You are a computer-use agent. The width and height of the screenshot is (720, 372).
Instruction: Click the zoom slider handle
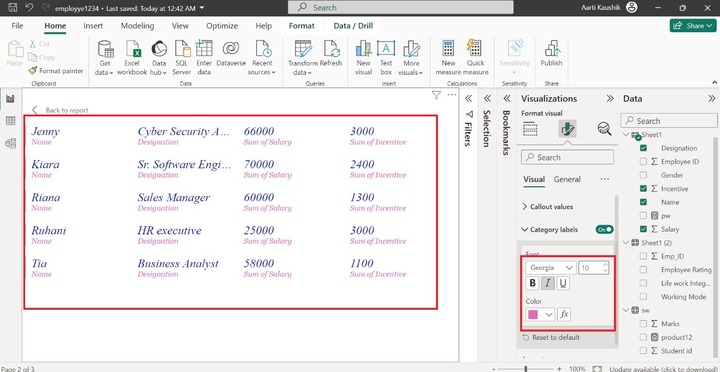526,369
